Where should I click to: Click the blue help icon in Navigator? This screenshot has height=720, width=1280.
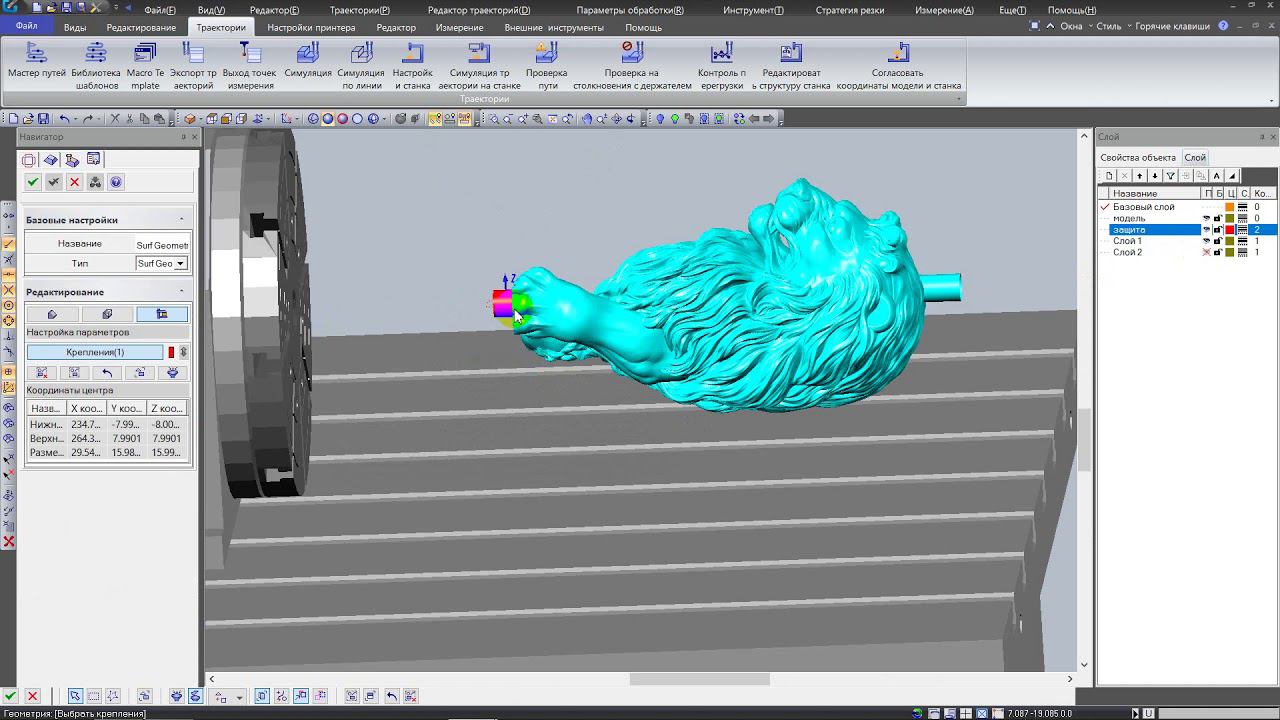116,182
